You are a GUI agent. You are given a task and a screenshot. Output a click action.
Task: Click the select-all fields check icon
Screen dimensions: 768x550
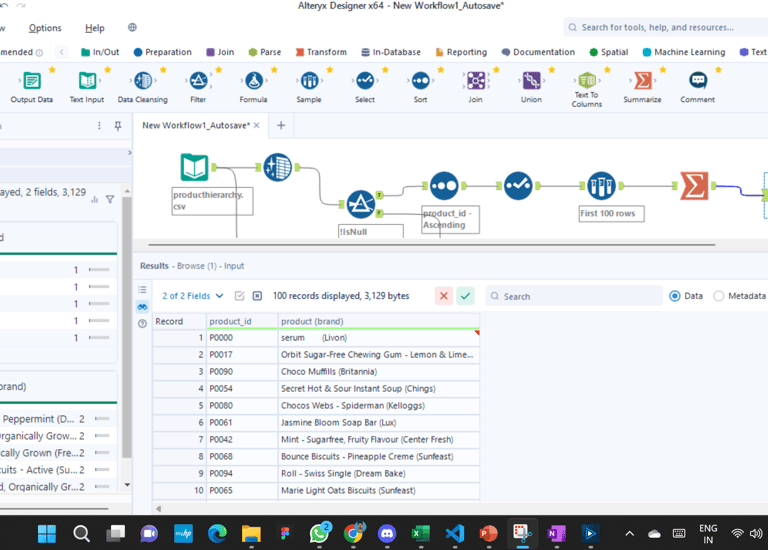tap(240, 296)
